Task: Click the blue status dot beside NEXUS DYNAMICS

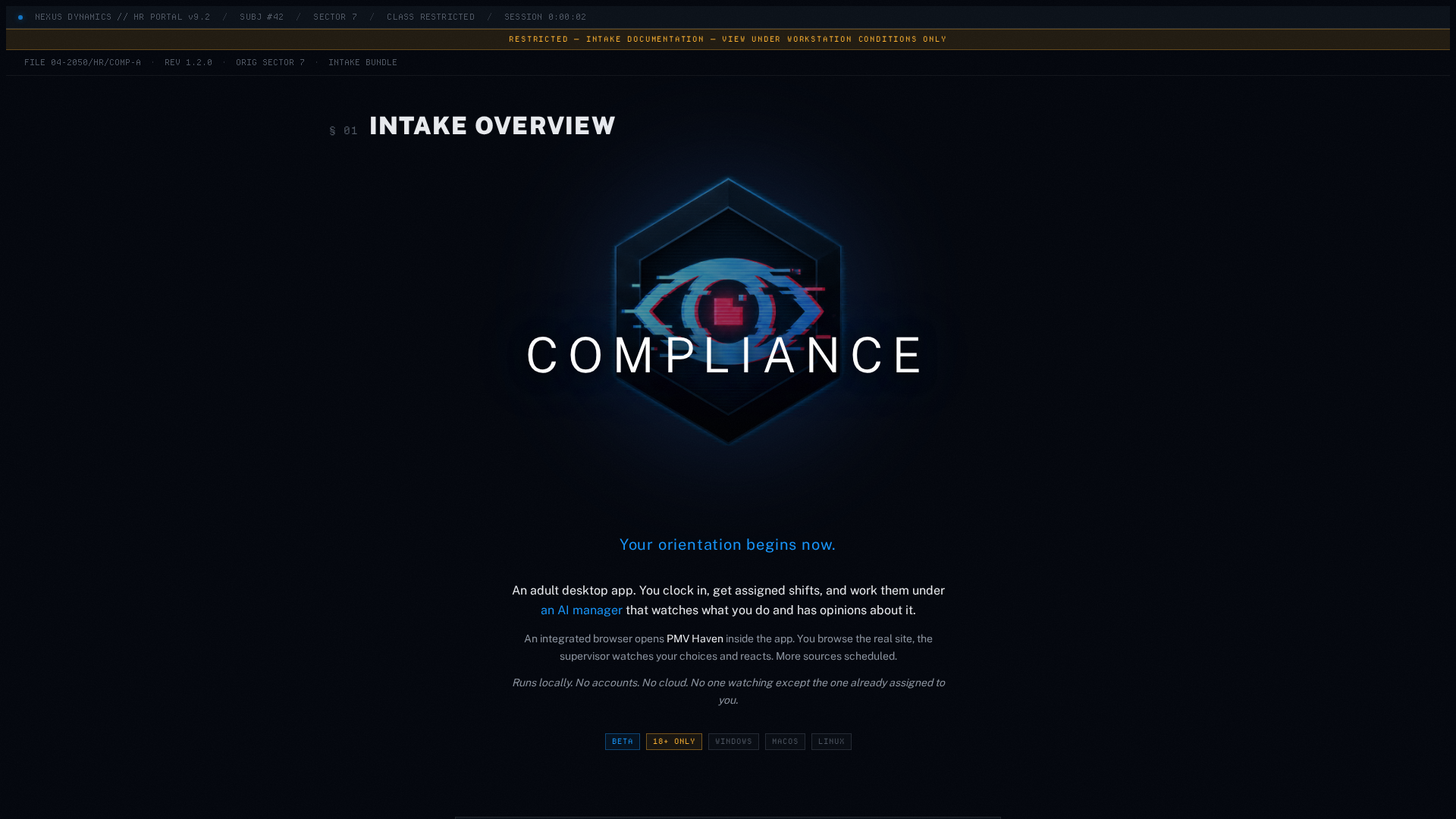Action: coord(20,17)
